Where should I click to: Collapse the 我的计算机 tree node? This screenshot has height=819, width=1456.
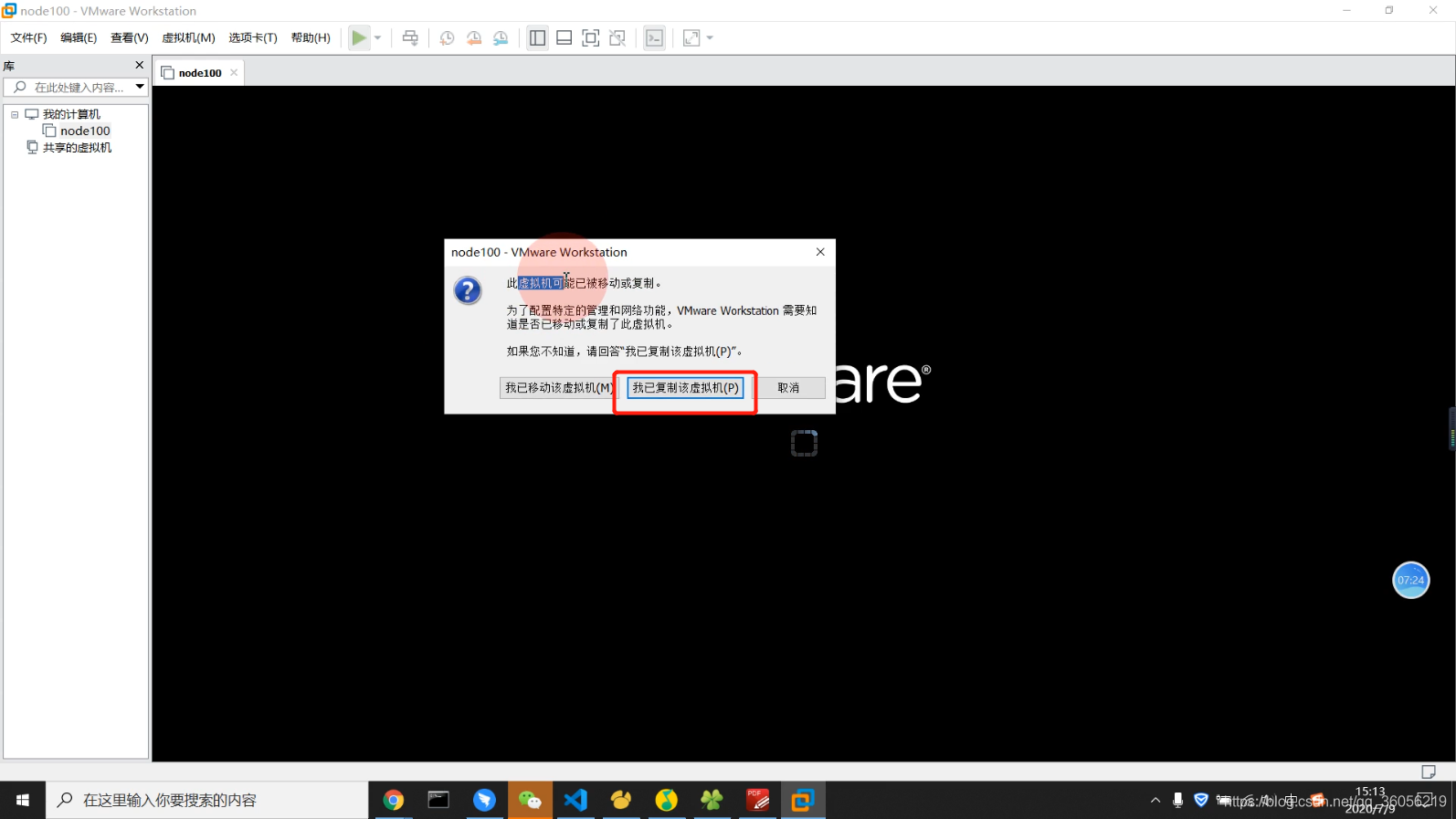click(15, 114)
